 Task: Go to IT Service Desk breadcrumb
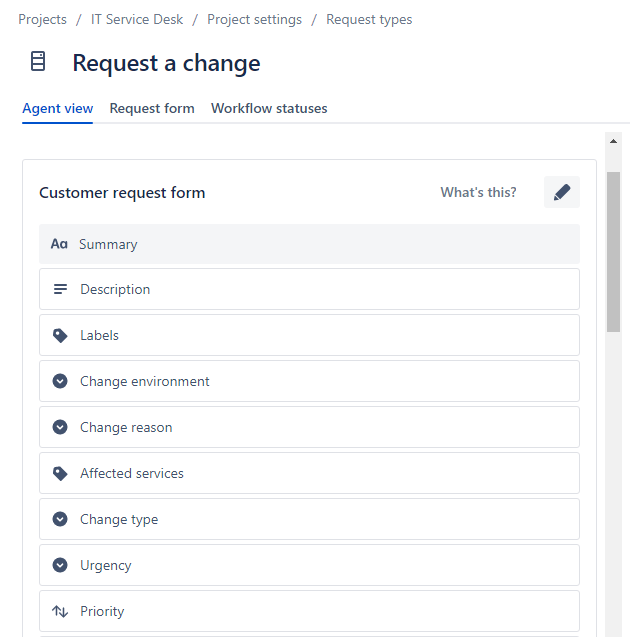click(137, 20)
